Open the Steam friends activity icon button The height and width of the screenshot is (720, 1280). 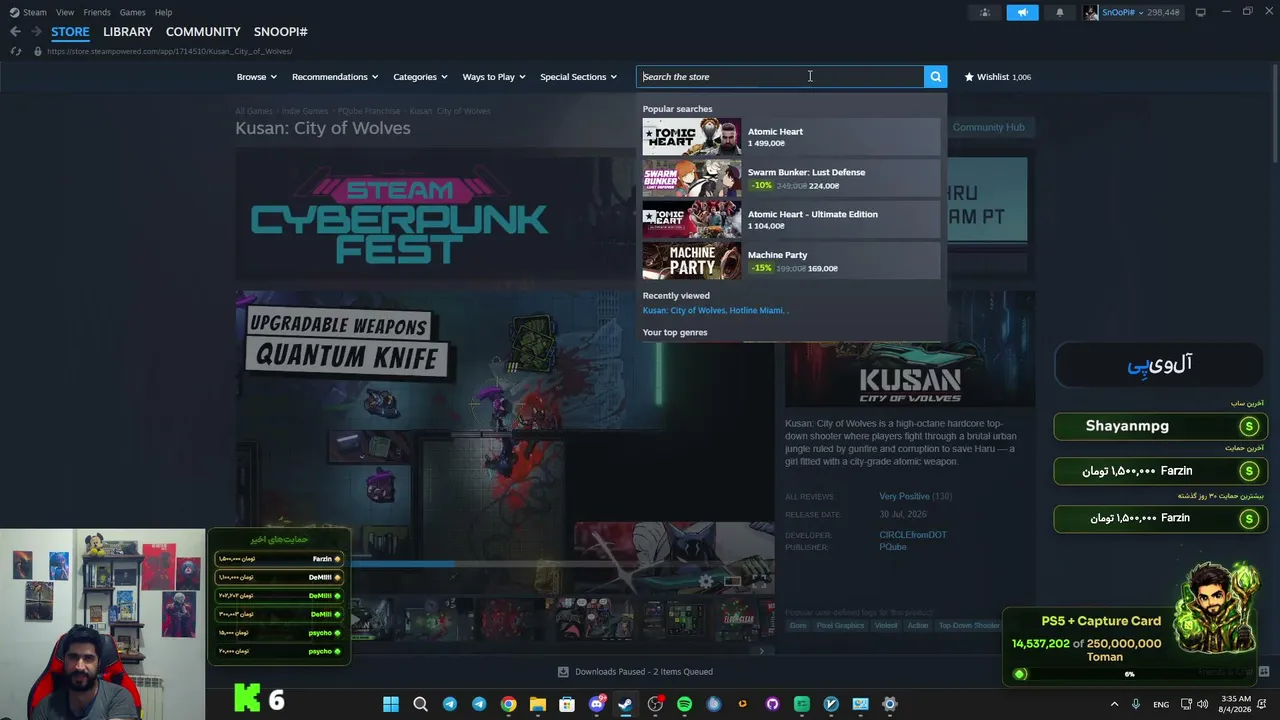pos(985,12)
